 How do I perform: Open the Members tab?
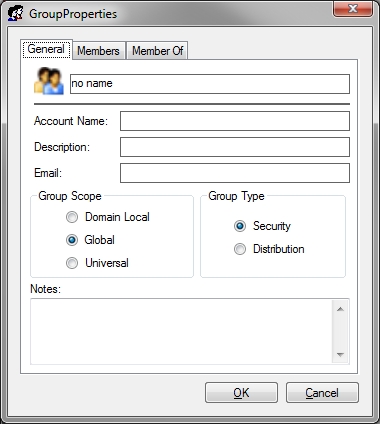99,51
